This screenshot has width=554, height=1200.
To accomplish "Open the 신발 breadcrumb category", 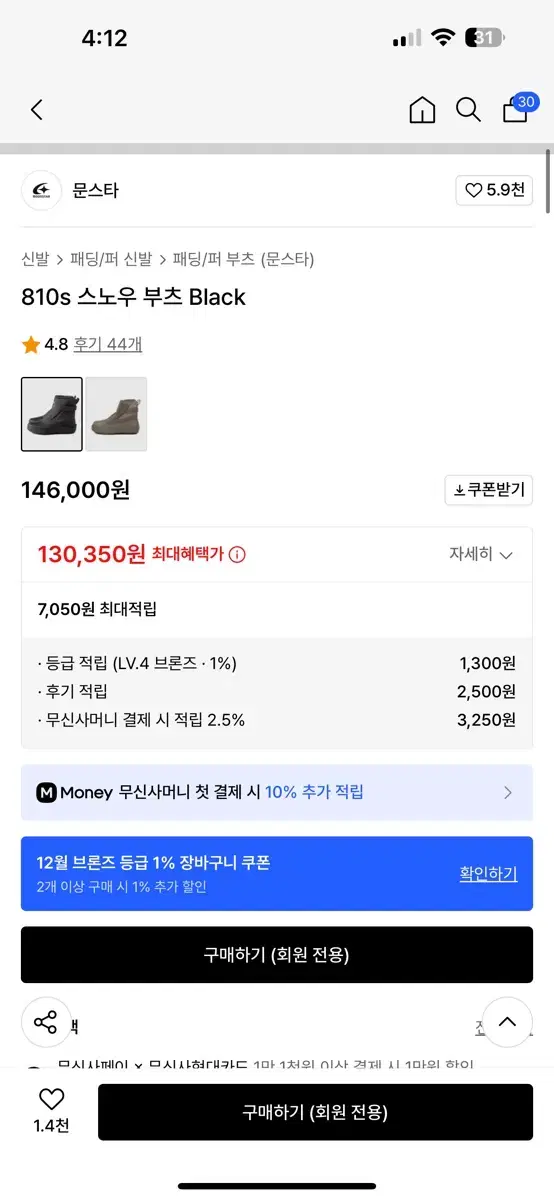I will pyautogui.click(x=35, y=260).
